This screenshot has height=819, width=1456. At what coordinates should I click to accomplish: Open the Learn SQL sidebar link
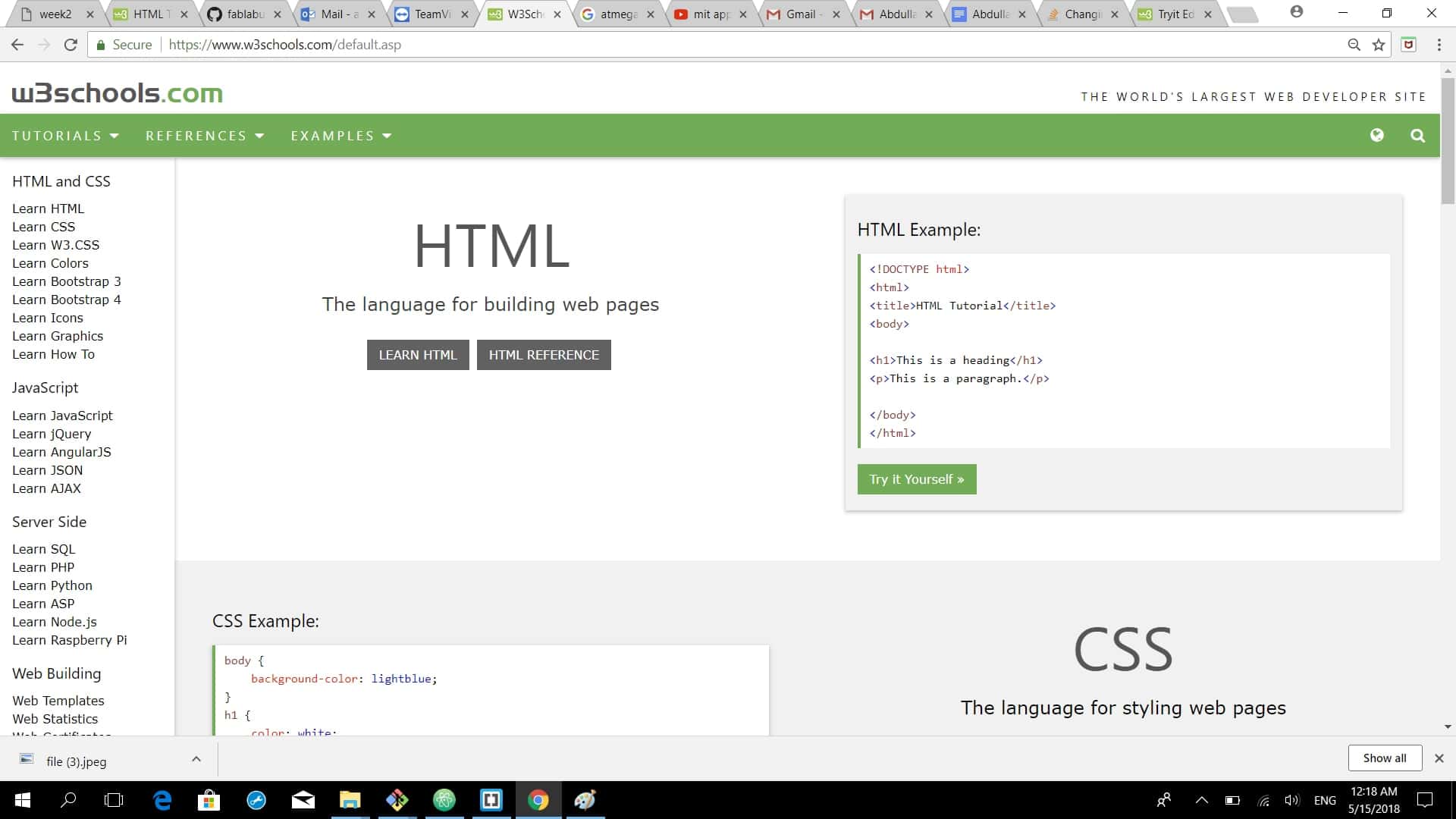click(x=43, y=549)
